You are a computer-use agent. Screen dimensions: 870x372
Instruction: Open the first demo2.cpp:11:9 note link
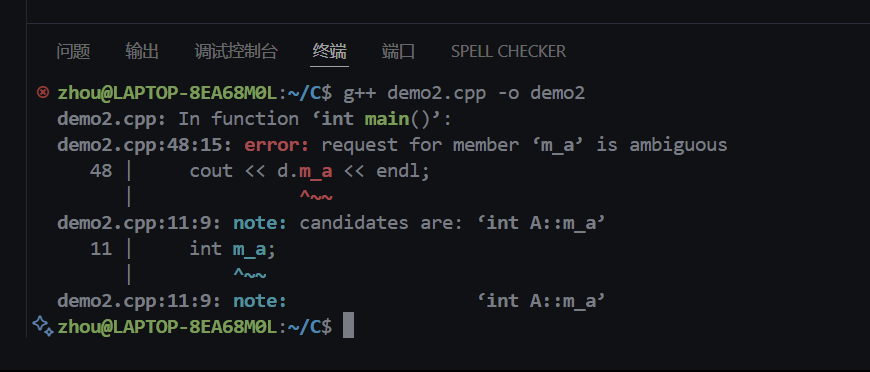[x=139, y=223]
